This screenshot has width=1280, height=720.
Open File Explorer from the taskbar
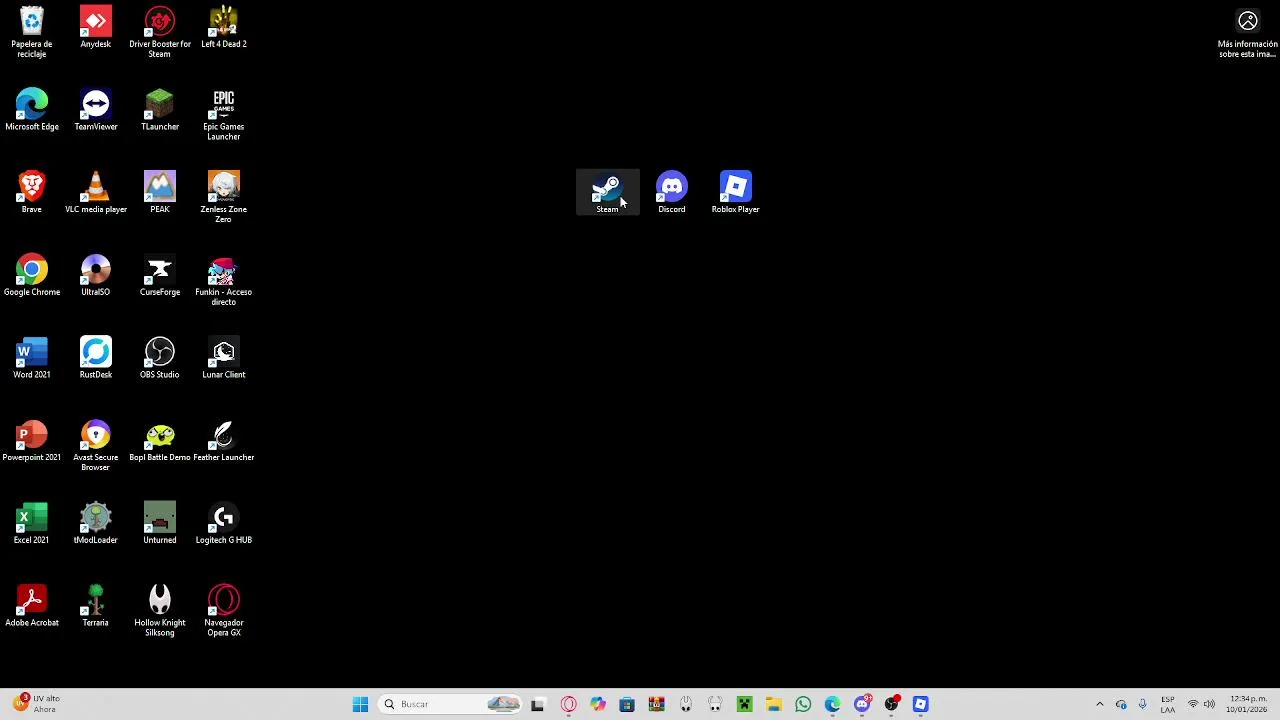click(x=773, y=704)
